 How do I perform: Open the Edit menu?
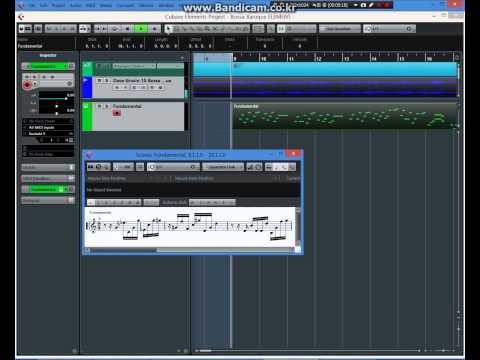(44, 5)
